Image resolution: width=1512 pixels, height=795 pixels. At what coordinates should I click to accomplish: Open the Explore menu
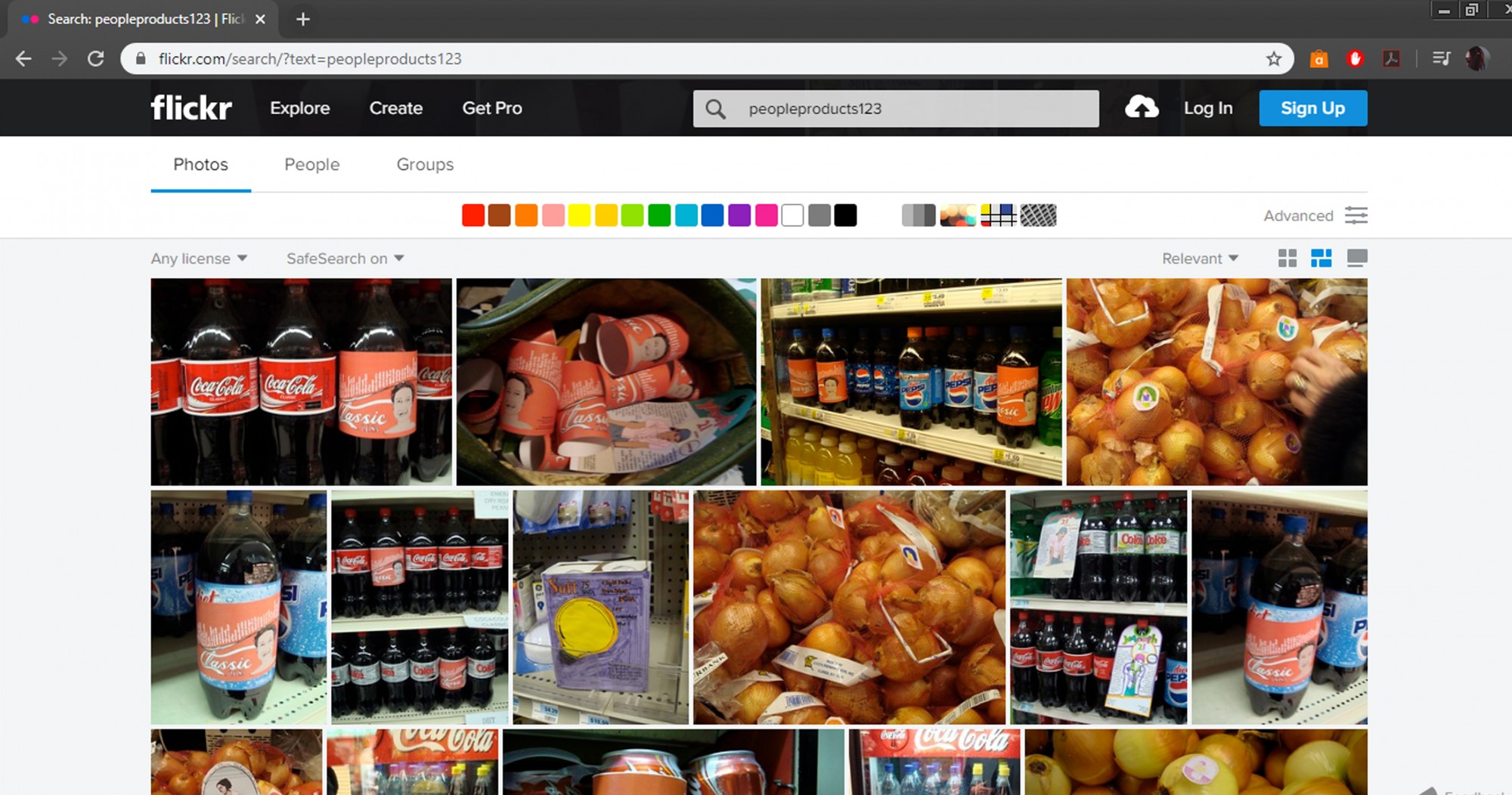tap(300, 108)
